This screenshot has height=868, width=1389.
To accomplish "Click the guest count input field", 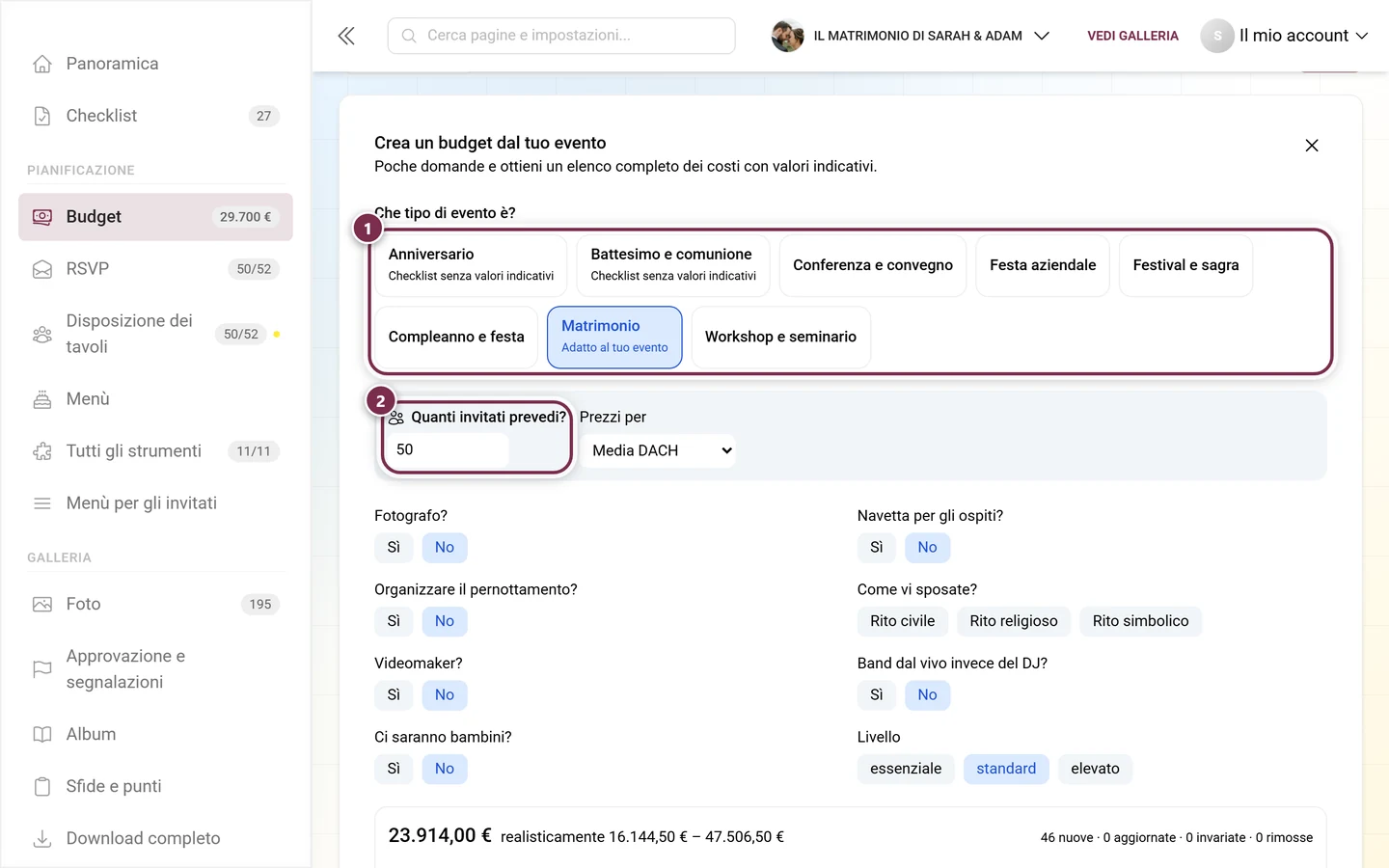I will click(x=447, y=450).
